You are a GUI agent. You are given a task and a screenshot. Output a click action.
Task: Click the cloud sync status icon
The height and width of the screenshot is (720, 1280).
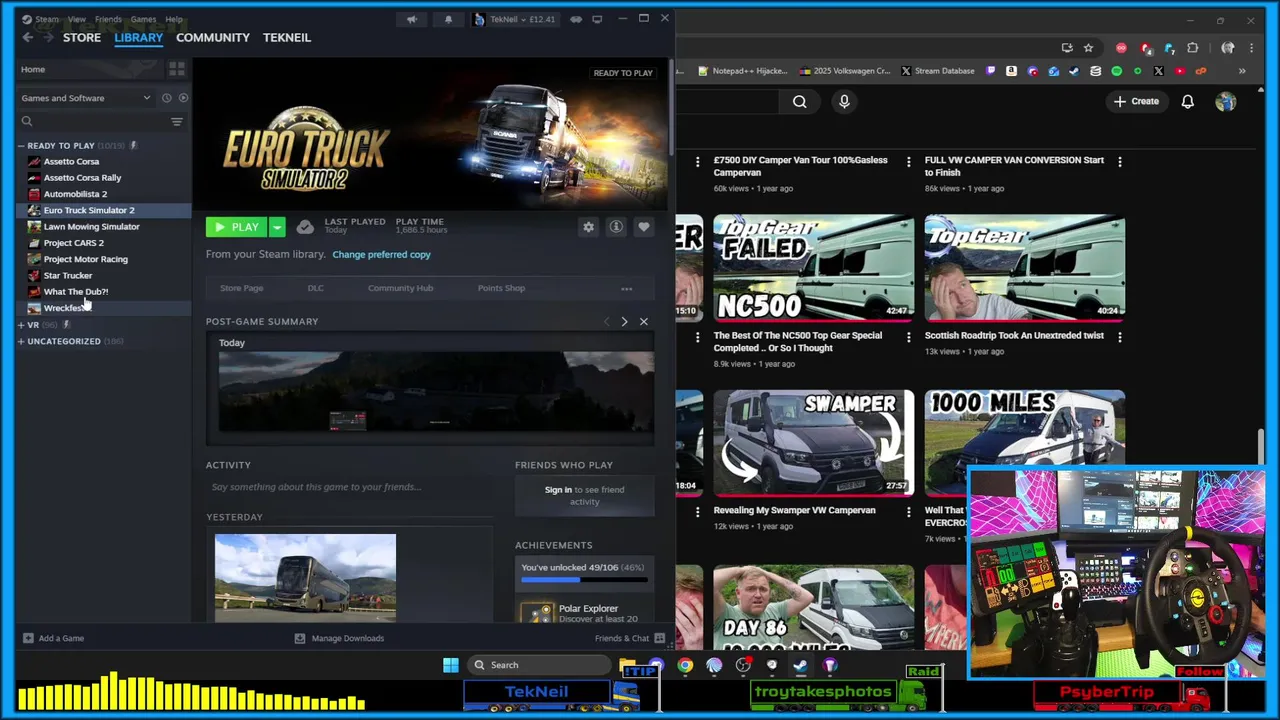(x=305, y=227)
